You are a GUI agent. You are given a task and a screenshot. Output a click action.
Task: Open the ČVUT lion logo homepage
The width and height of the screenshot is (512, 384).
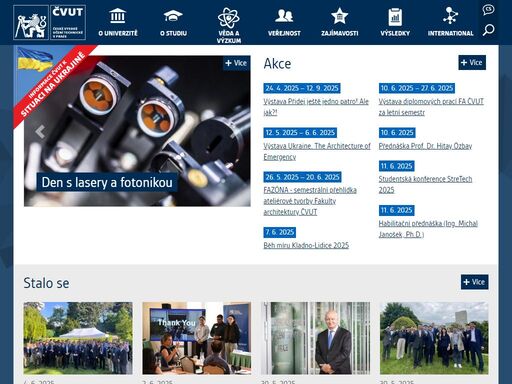click(x=49, y=22)
